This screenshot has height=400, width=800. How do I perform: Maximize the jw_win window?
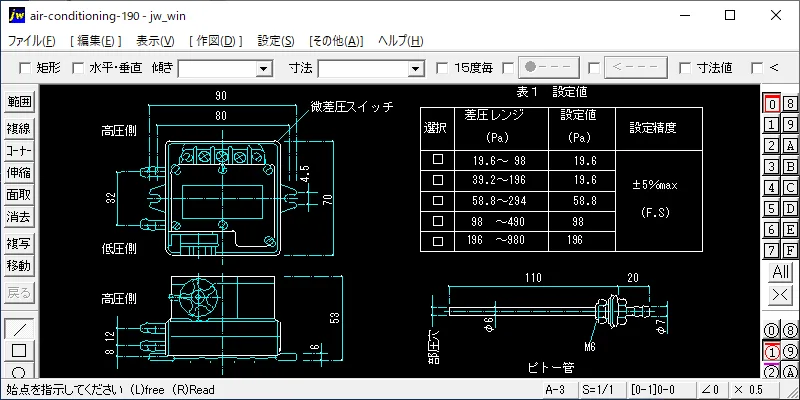(x=730, y=15)
